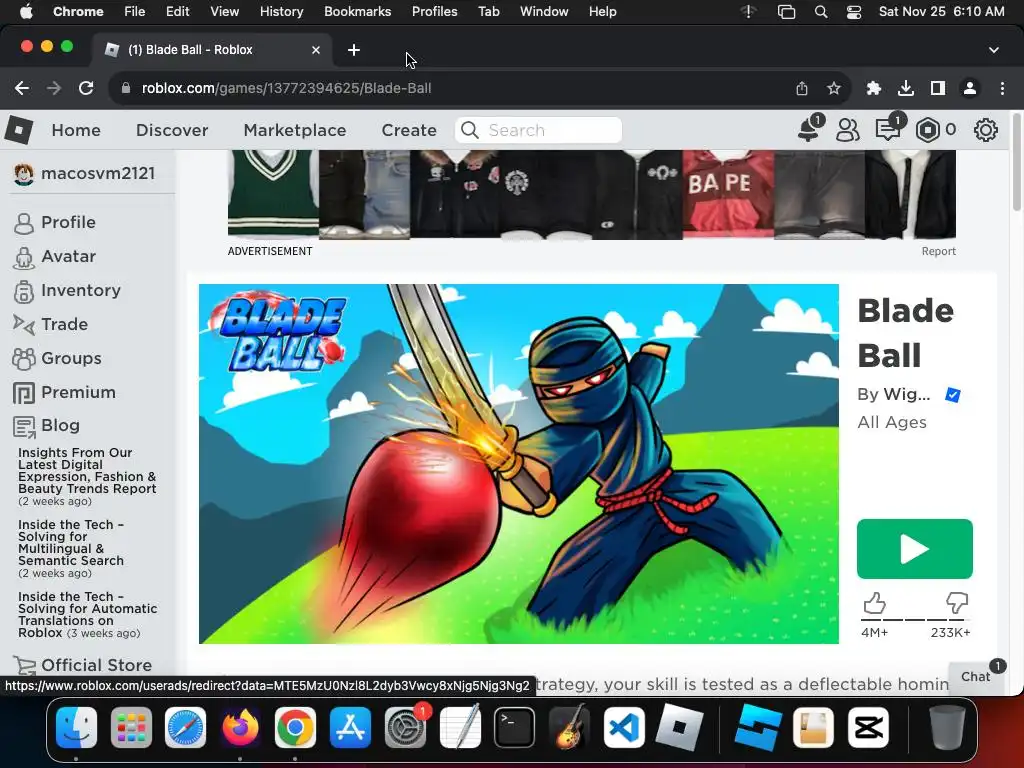Click the verified badge next to creator

tap(953, 395)
